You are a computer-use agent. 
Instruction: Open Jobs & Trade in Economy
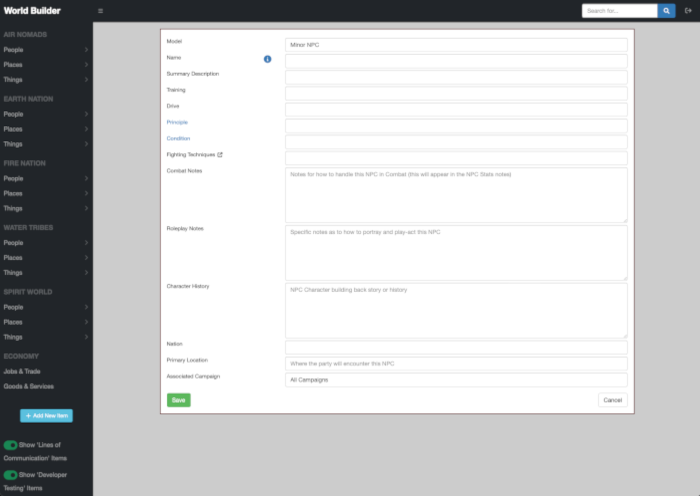(x=22, y=371)
